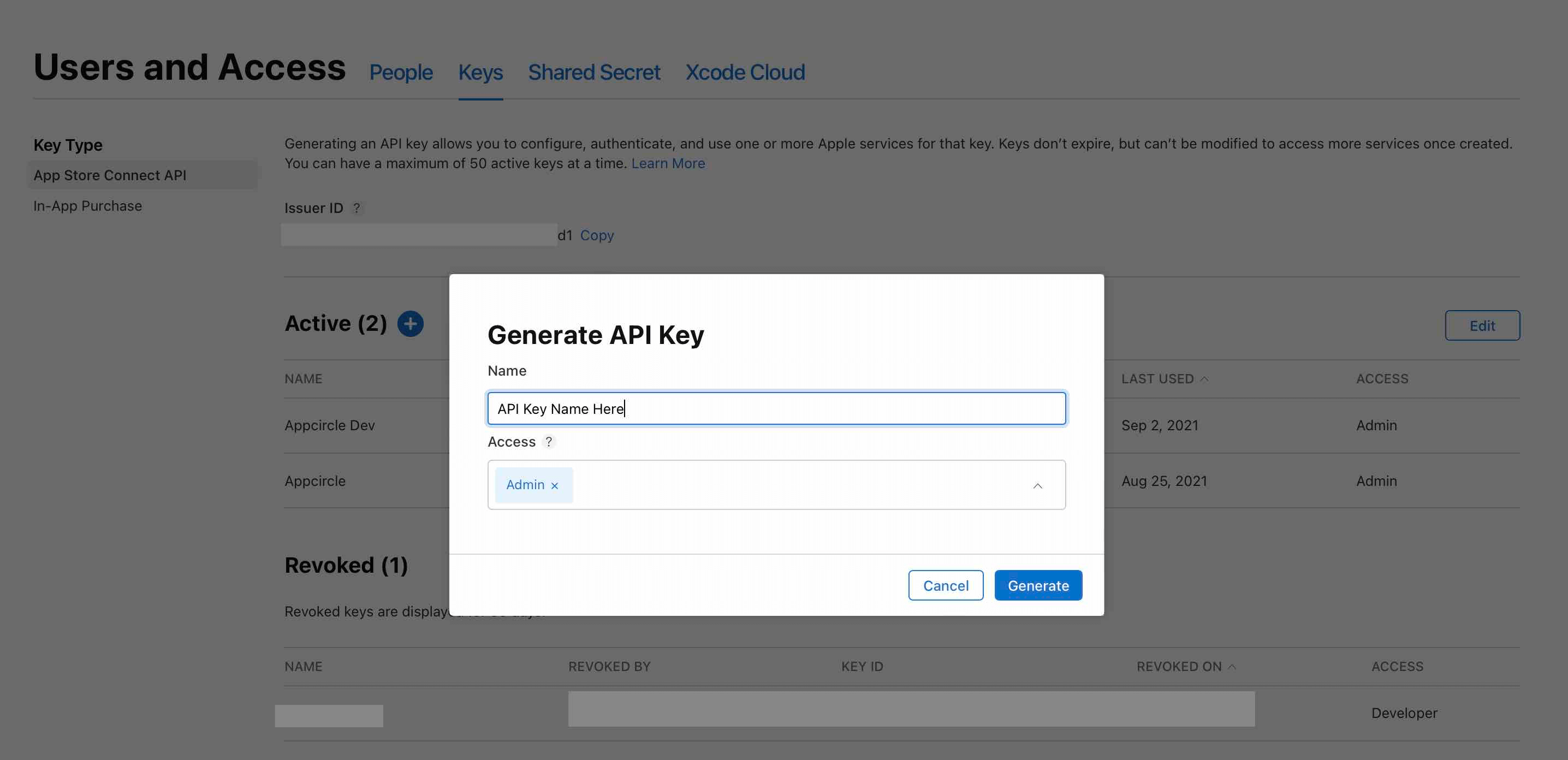
Task: Open the Learn More link
Action: (668, 164)
